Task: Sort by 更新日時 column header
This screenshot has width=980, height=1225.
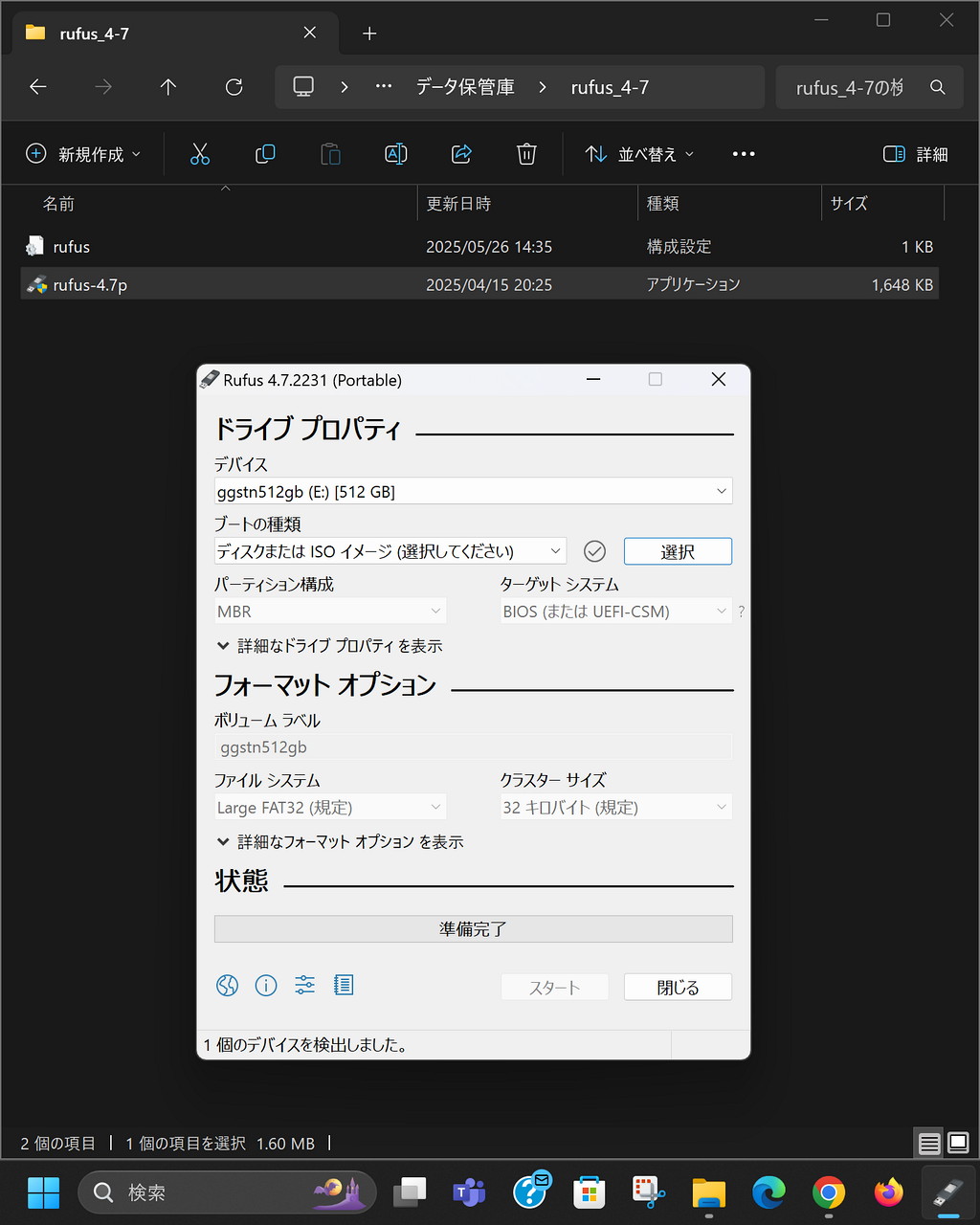Action: click(527, 204)
